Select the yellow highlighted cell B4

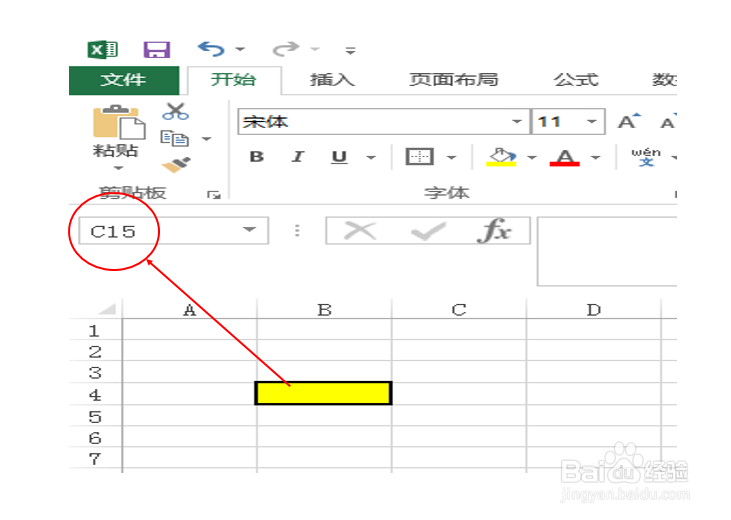pyautogui.click(x=324, y=393)
